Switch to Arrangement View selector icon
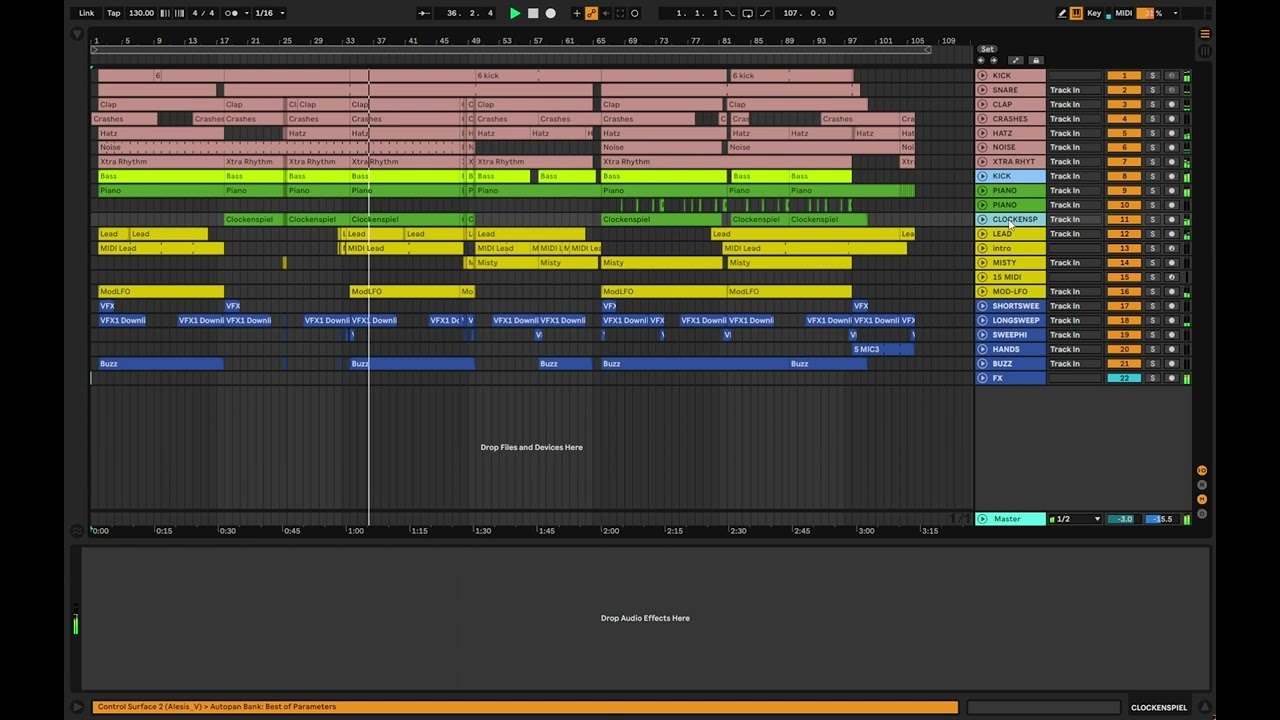Screen dimensions: 1280x720 1205,34
